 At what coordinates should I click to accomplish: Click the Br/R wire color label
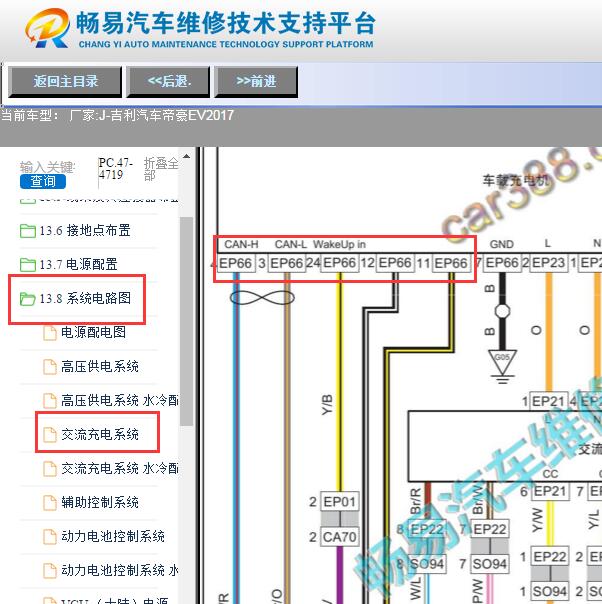(x=416, y=500)
